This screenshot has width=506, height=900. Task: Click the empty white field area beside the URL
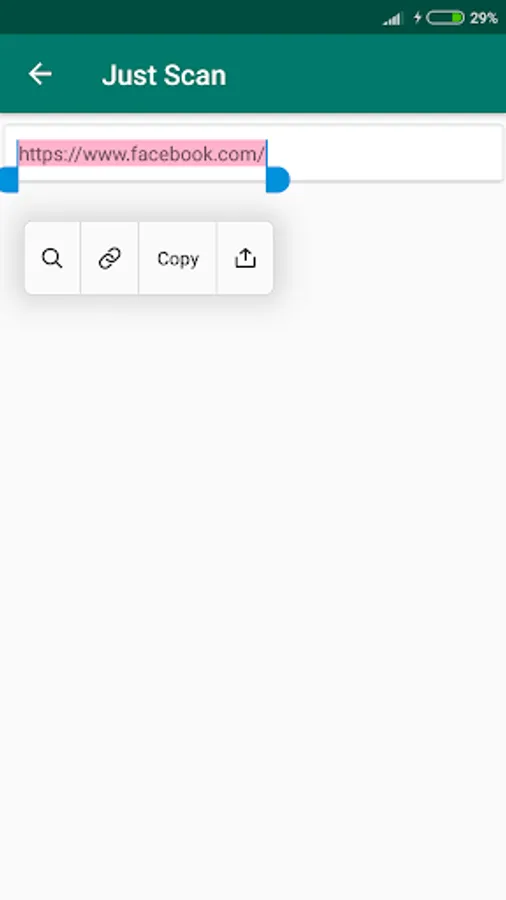(390, 153)
